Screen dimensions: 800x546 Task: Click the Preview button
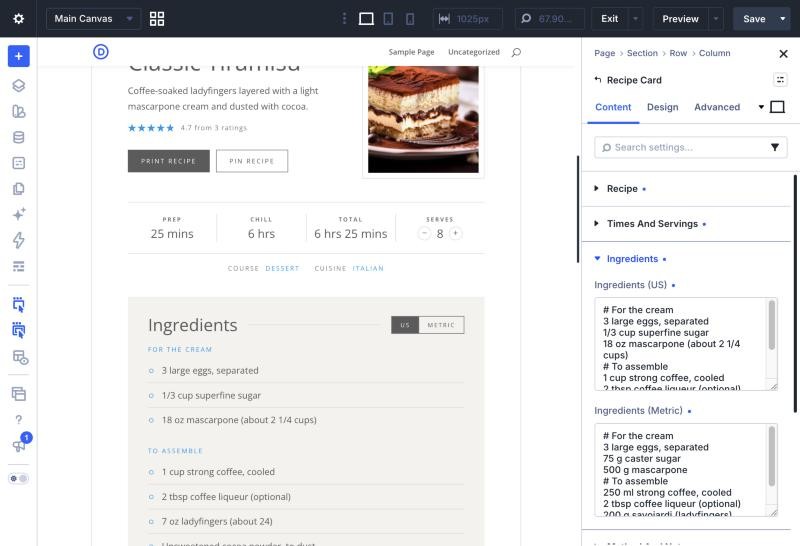[680, 19]
